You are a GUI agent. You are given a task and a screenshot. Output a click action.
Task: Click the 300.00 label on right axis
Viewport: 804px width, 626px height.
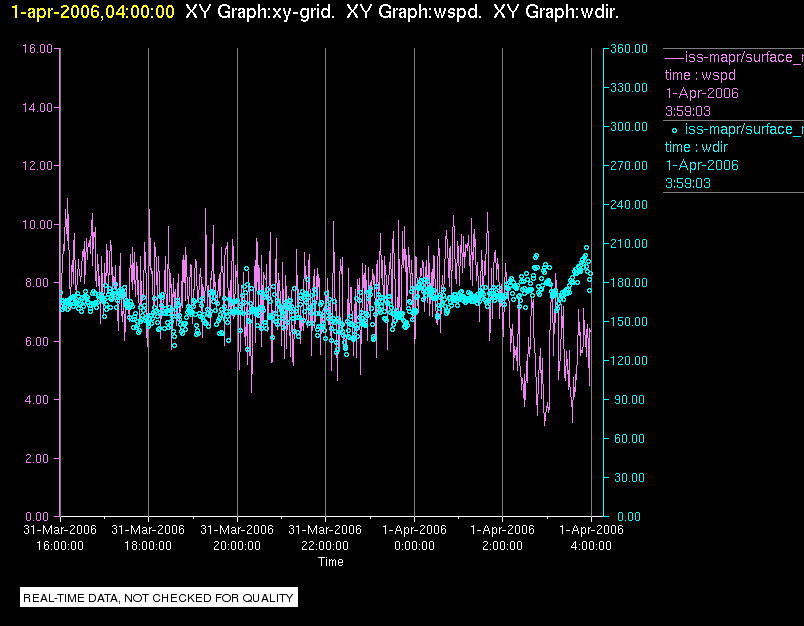click(x=629, y=127)
